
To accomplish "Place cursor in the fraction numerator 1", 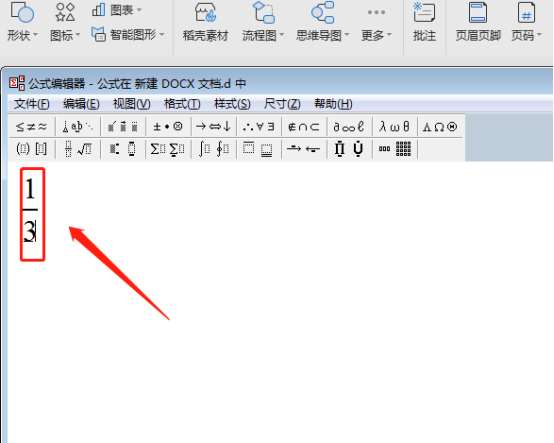I will pyautogui.click(x=30, y=190).
